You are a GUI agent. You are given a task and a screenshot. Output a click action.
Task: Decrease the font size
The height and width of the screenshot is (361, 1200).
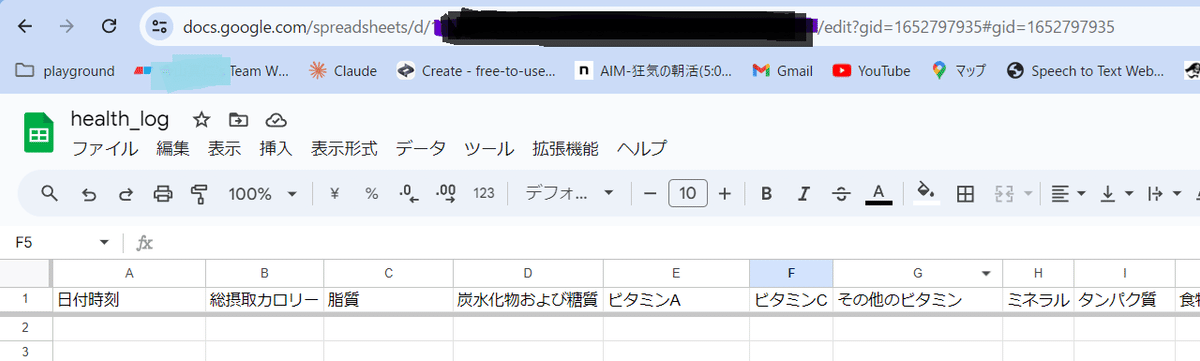[650, 194]
